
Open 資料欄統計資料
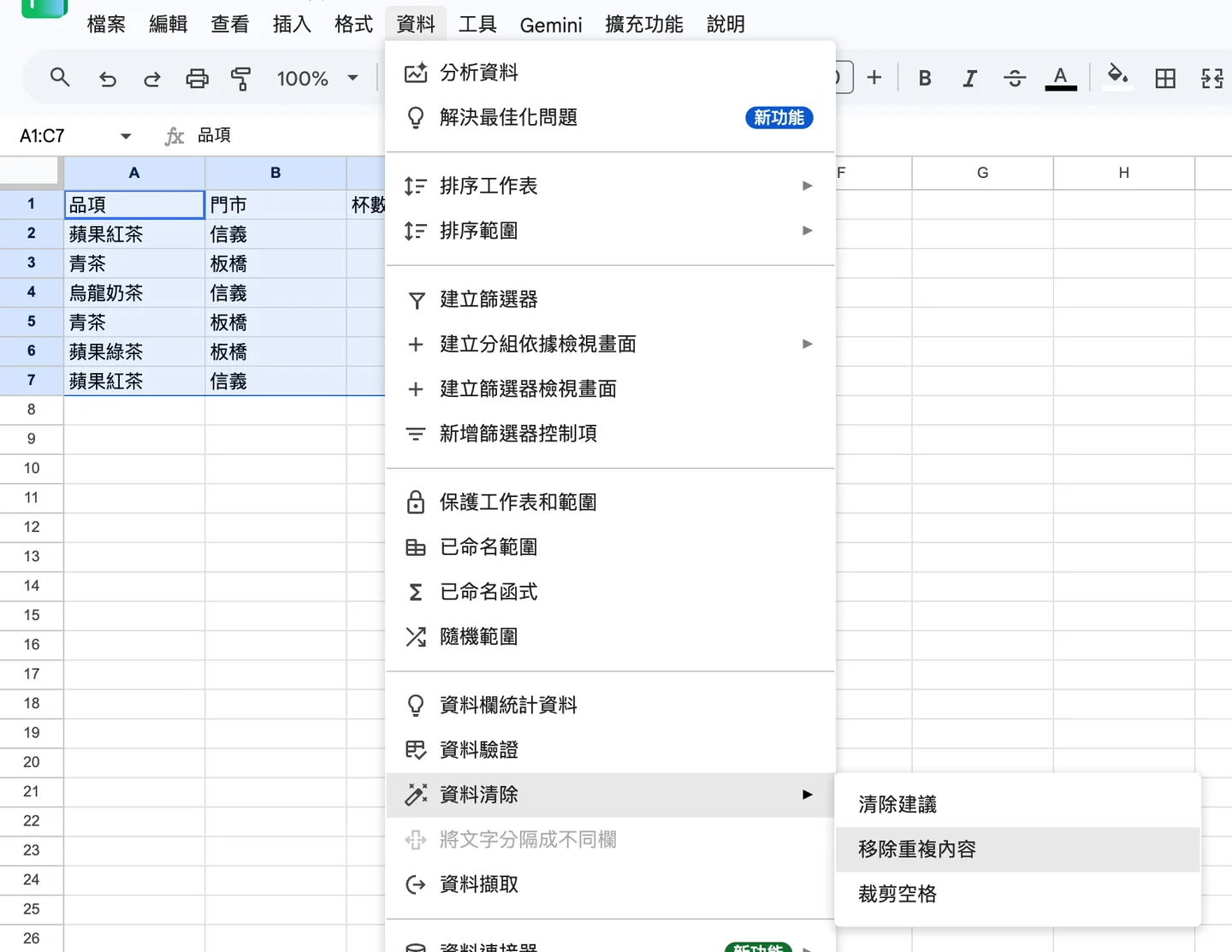tap(610, 705)
